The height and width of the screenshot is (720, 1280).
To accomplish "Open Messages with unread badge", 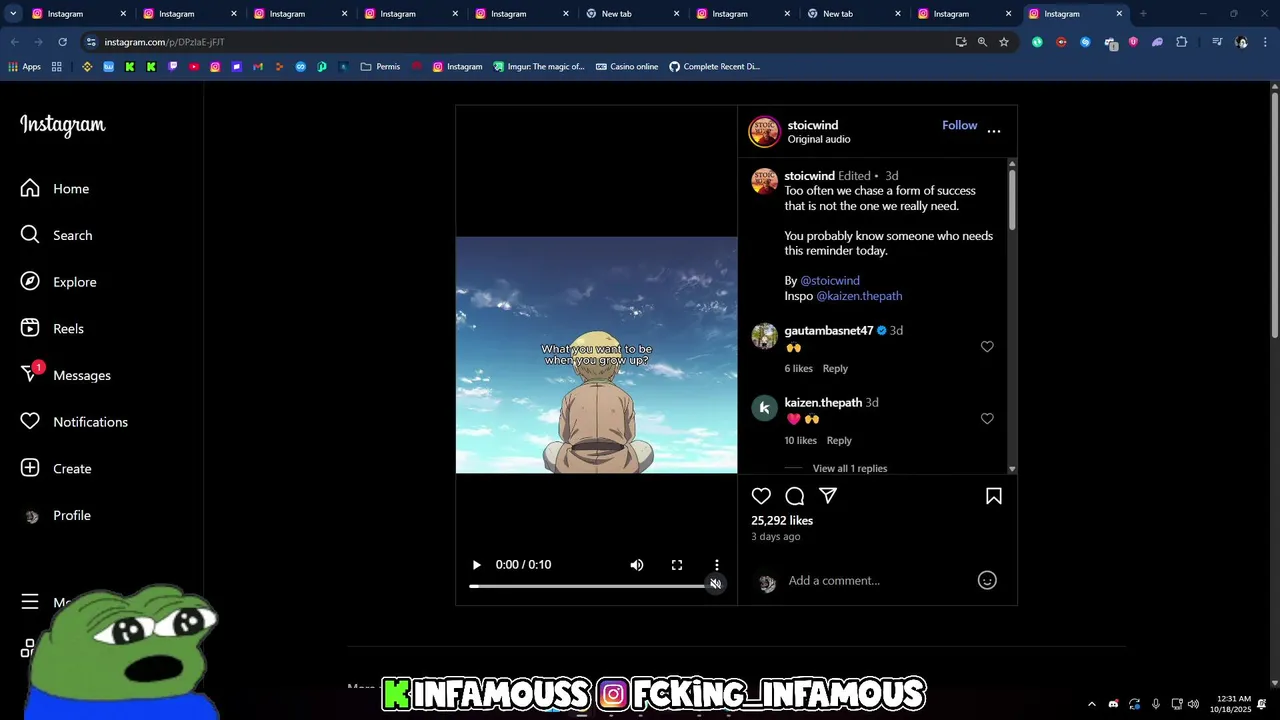I will [66, 375].
